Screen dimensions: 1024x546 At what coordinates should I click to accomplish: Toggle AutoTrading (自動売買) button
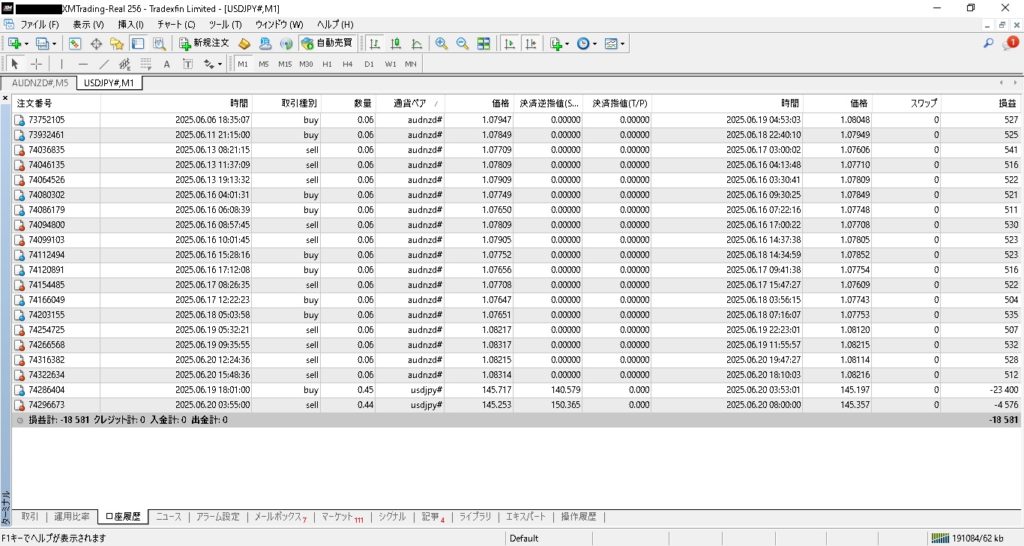pyautogui.click(x=328, y=43)
